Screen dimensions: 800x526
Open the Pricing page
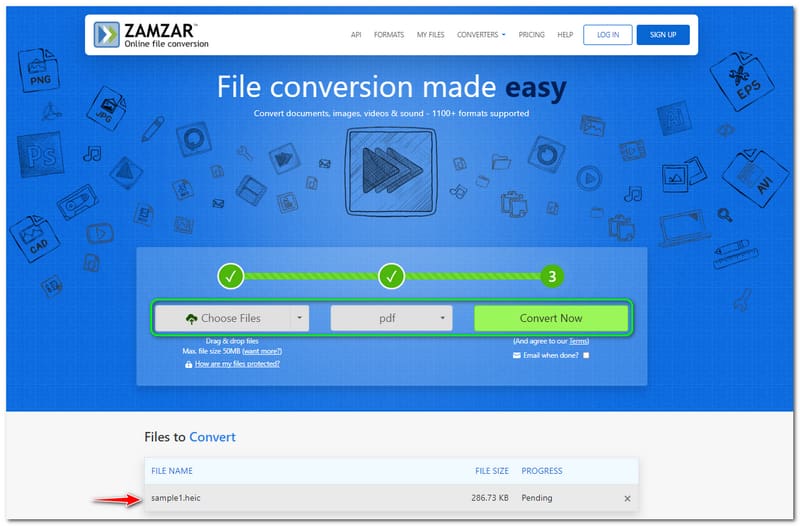pos(531,35)
